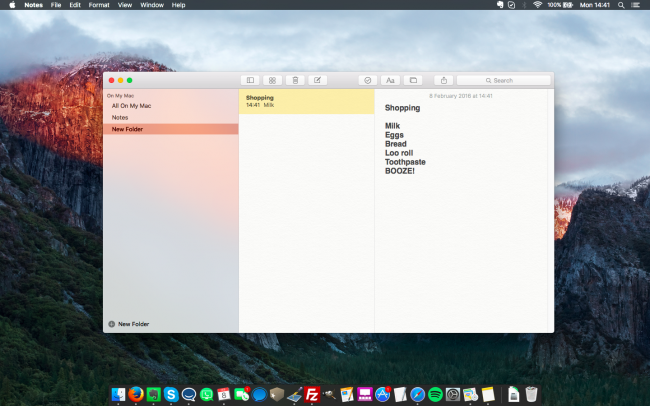Viewport: 650px width, 406px height.
Task: Launch Safari from the Dock
Action: point(417,394)
